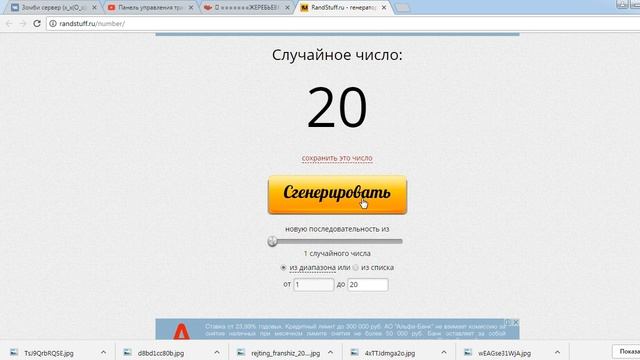Open a new browser tab
Image resolution: width=640 pixels, height=360 pixels.
click(x=403, y=8)
